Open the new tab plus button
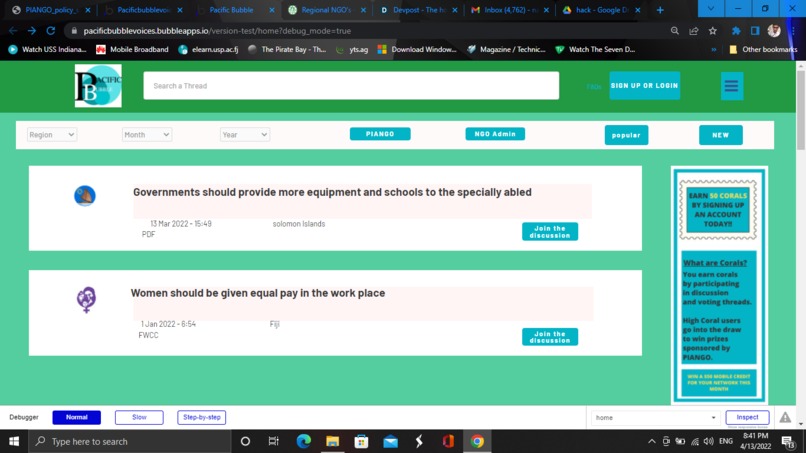 click(x=660, y=10)
